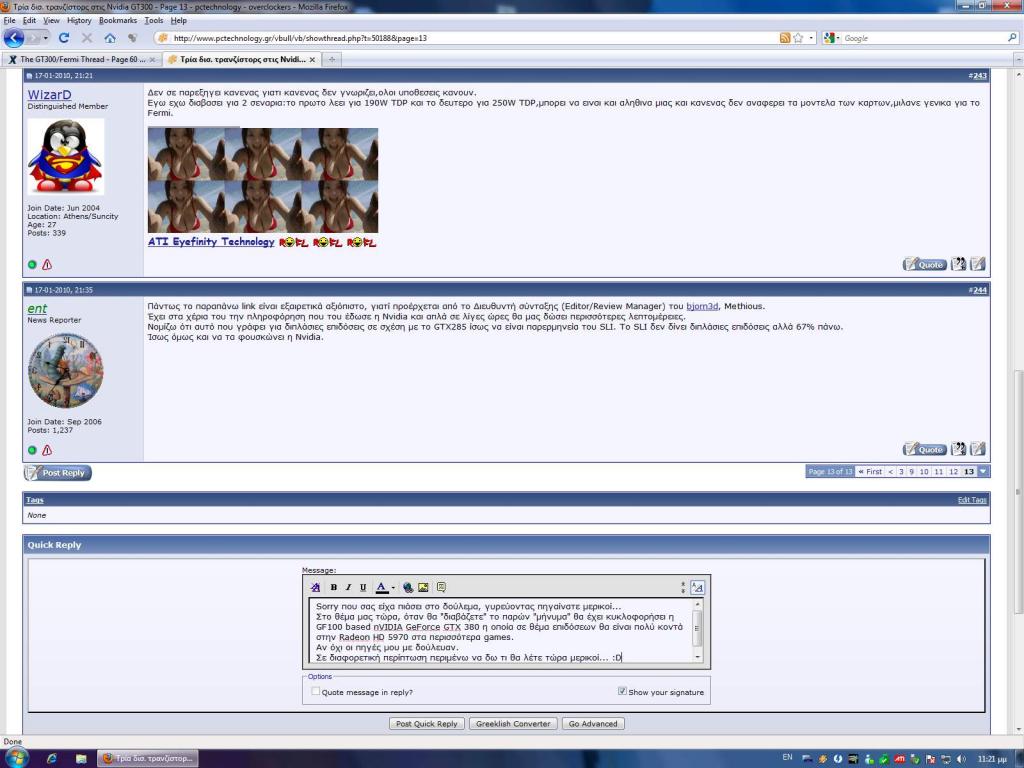Open WizarD's profile link
The width and height of the screenshot is (1024, 768).
point(50,95)
